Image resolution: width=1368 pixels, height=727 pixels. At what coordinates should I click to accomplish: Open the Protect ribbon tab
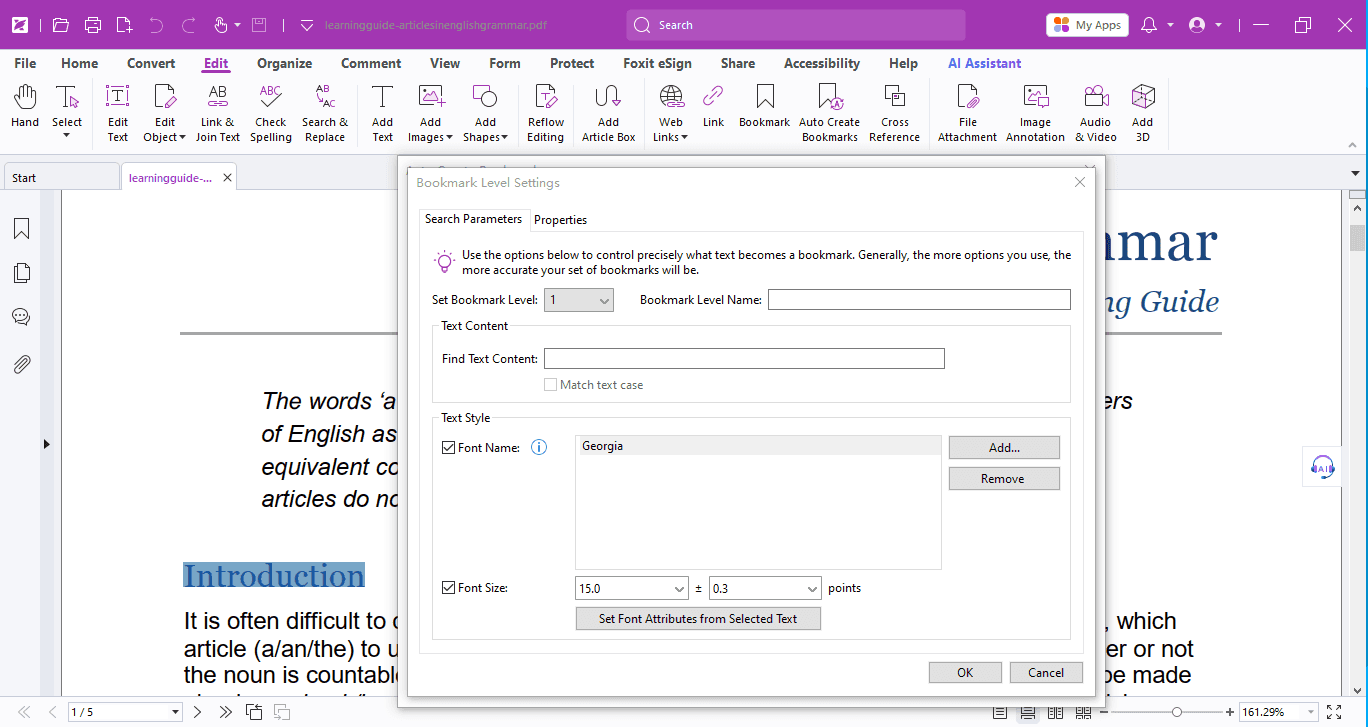click(x=572, y=63)
